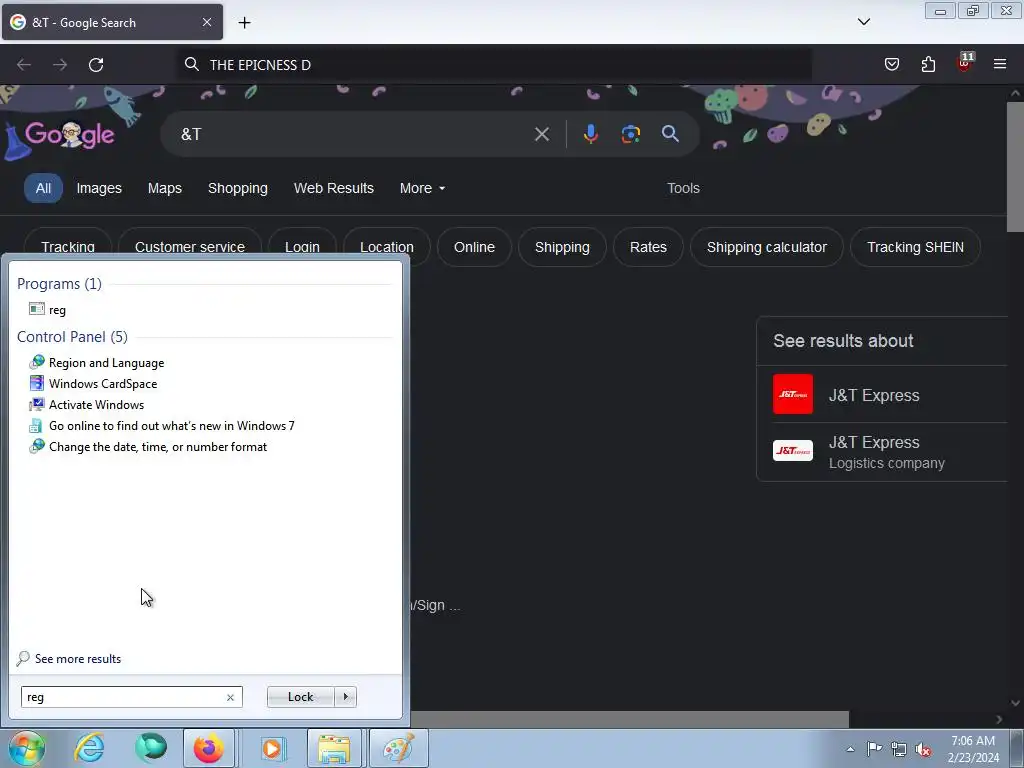Viewport: 1024px width, 768px height.
Task: Click the white J&T Express logo thumbnail
Action: (793, 451)
